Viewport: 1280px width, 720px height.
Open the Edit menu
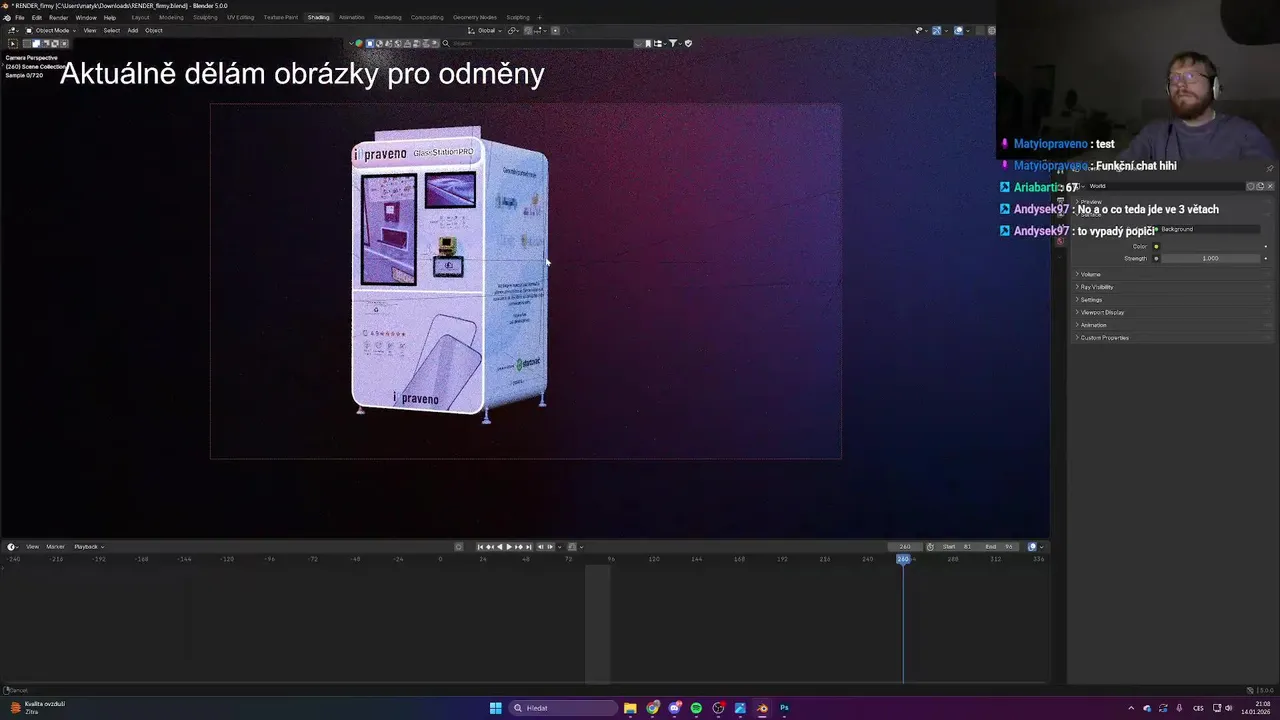(37, 17)
